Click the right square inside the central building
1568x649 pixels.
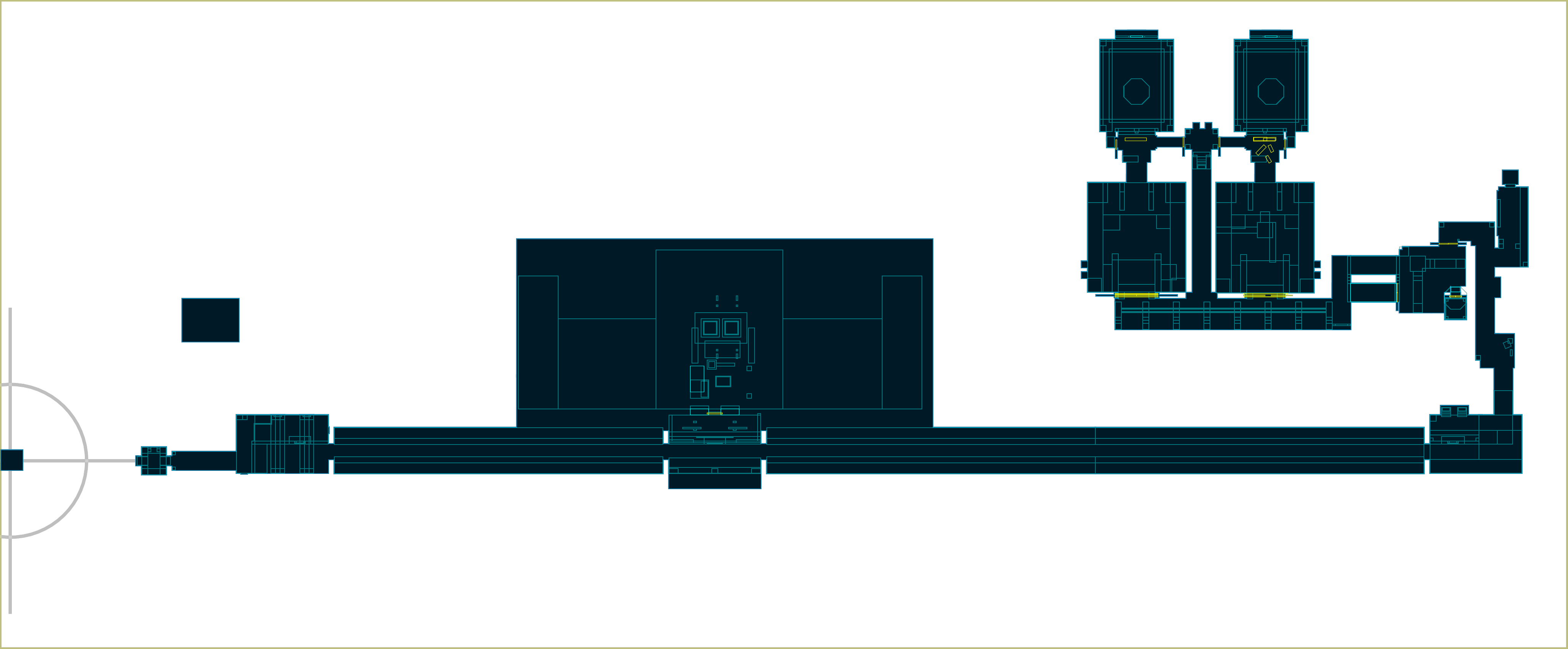(731, 328)
